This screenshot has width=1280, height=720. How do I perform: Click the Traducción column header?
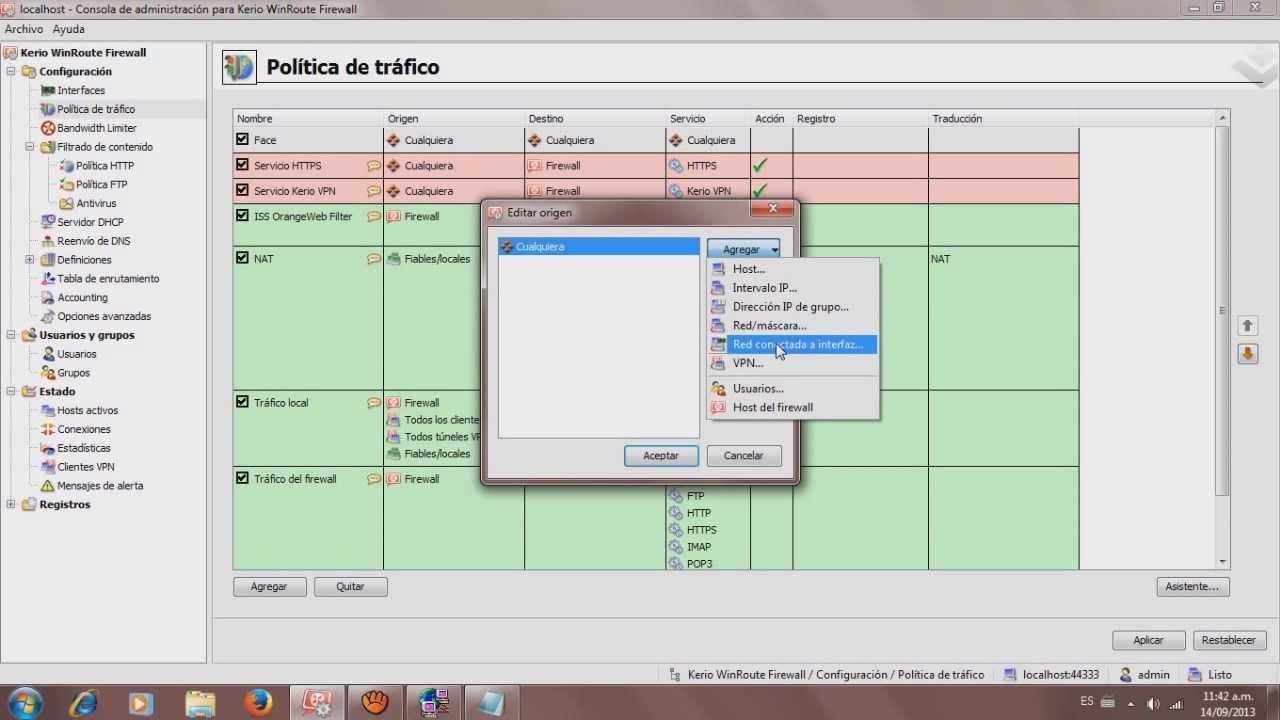pyautogui.click(x=1003, y=119)
